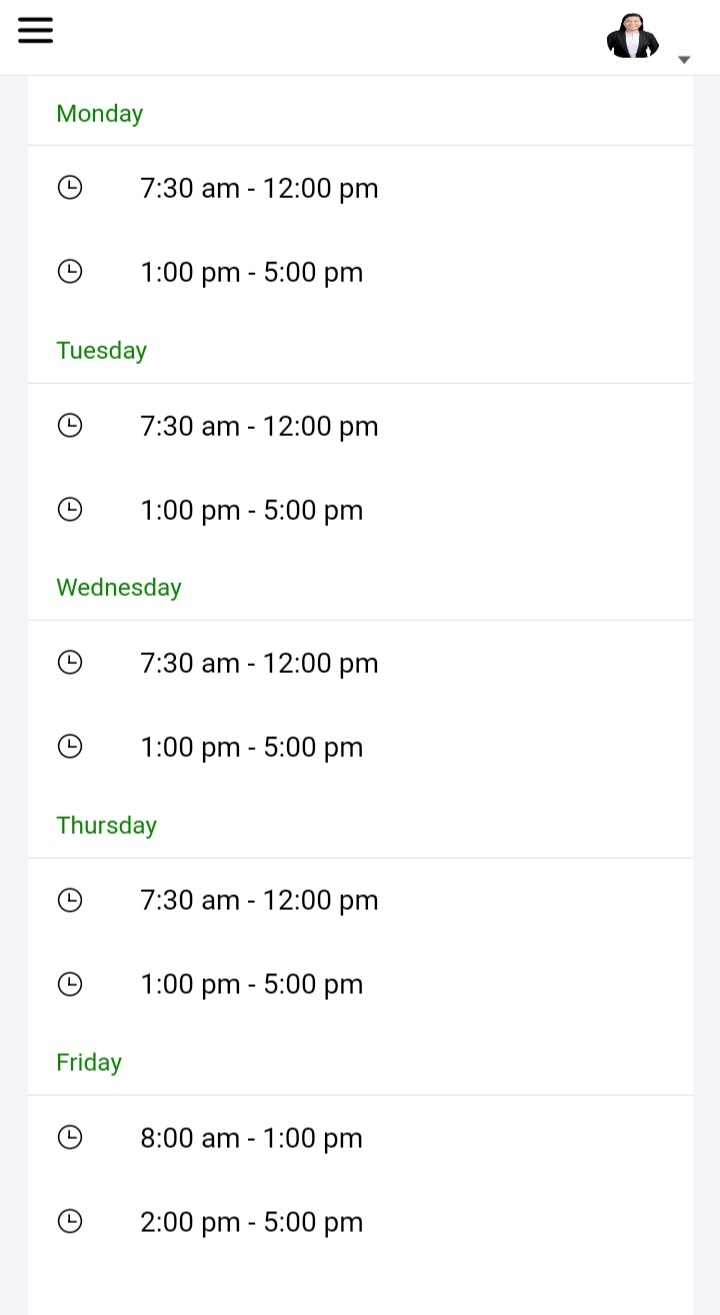
Task: Click Thursday's 1:00 pm - 5:00 pm time
Action: [251, 985]
